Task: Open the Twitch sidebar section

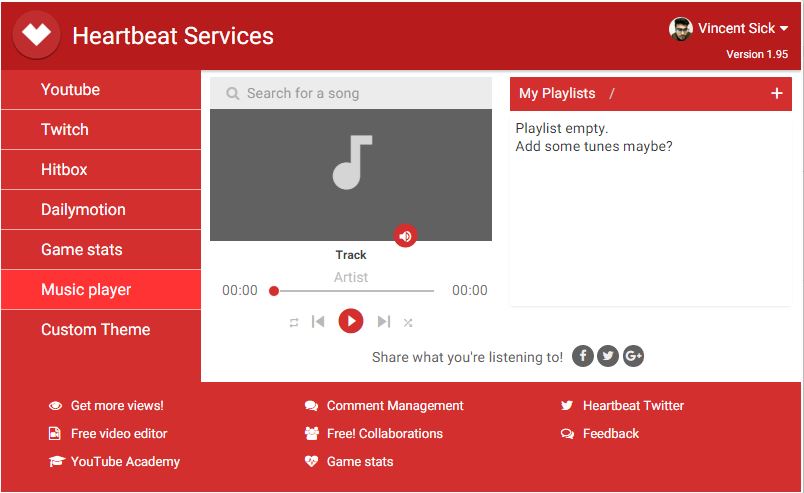Action: pos(101,130)
